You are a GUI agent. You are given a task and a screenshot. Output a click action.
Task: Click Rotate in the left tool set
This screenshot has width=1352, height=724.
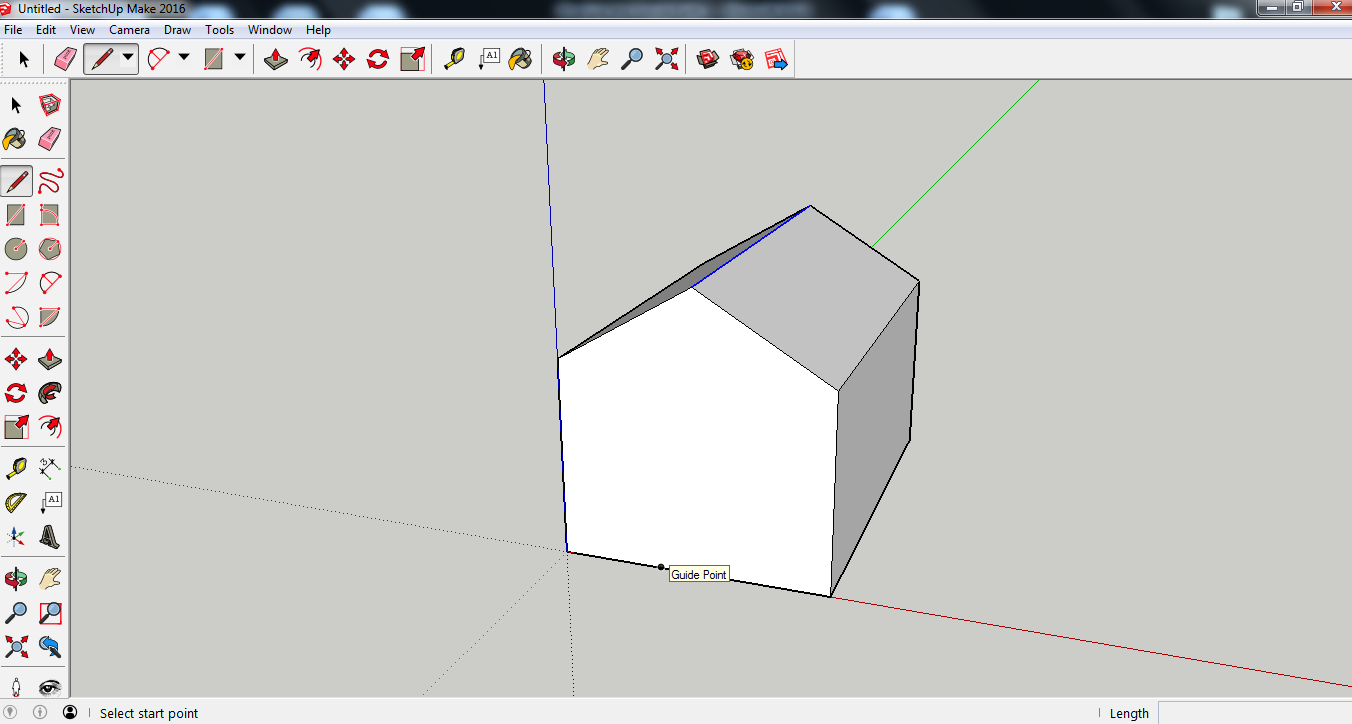16,393
